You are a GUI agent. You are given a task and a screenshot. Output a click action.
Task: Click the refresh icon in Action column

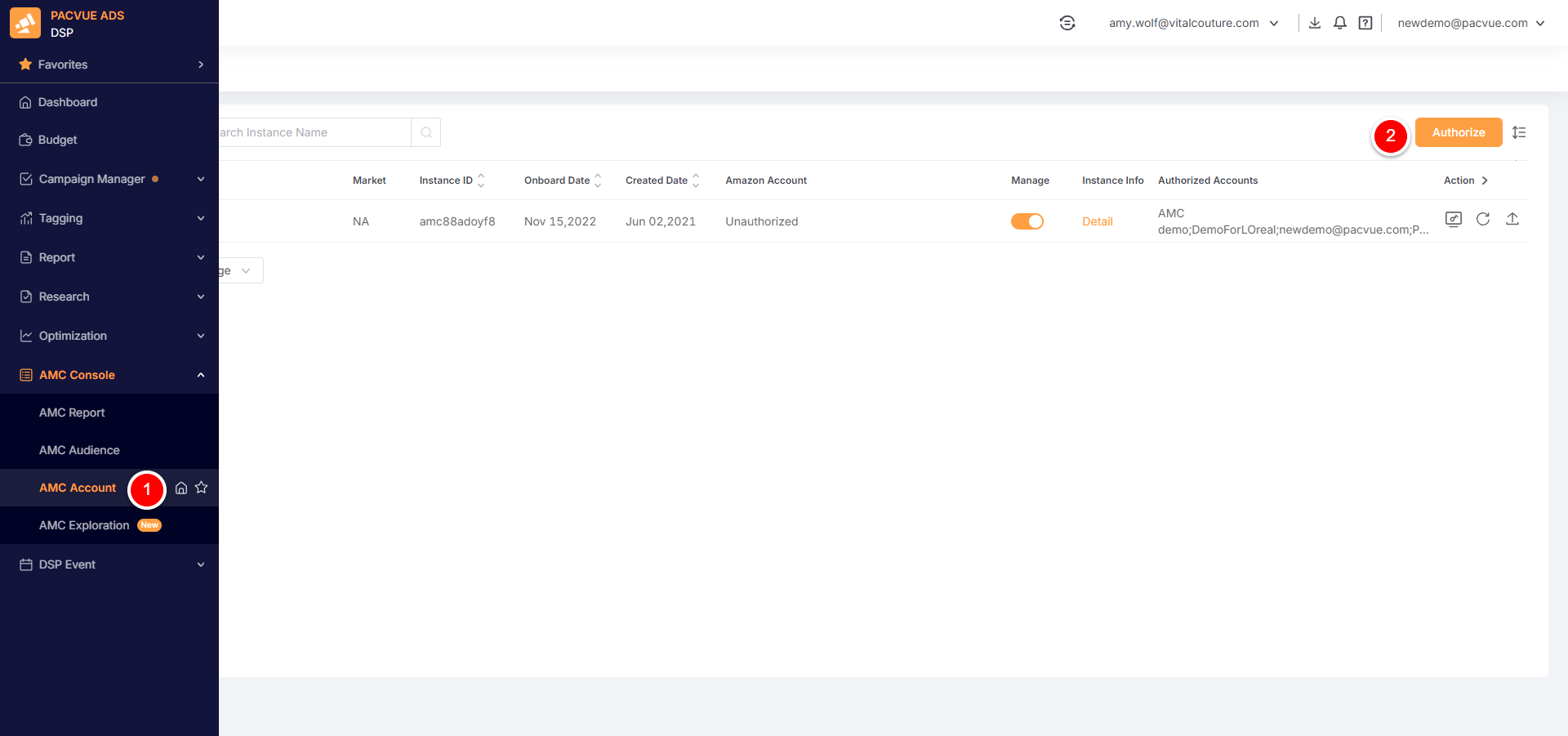1483,219
